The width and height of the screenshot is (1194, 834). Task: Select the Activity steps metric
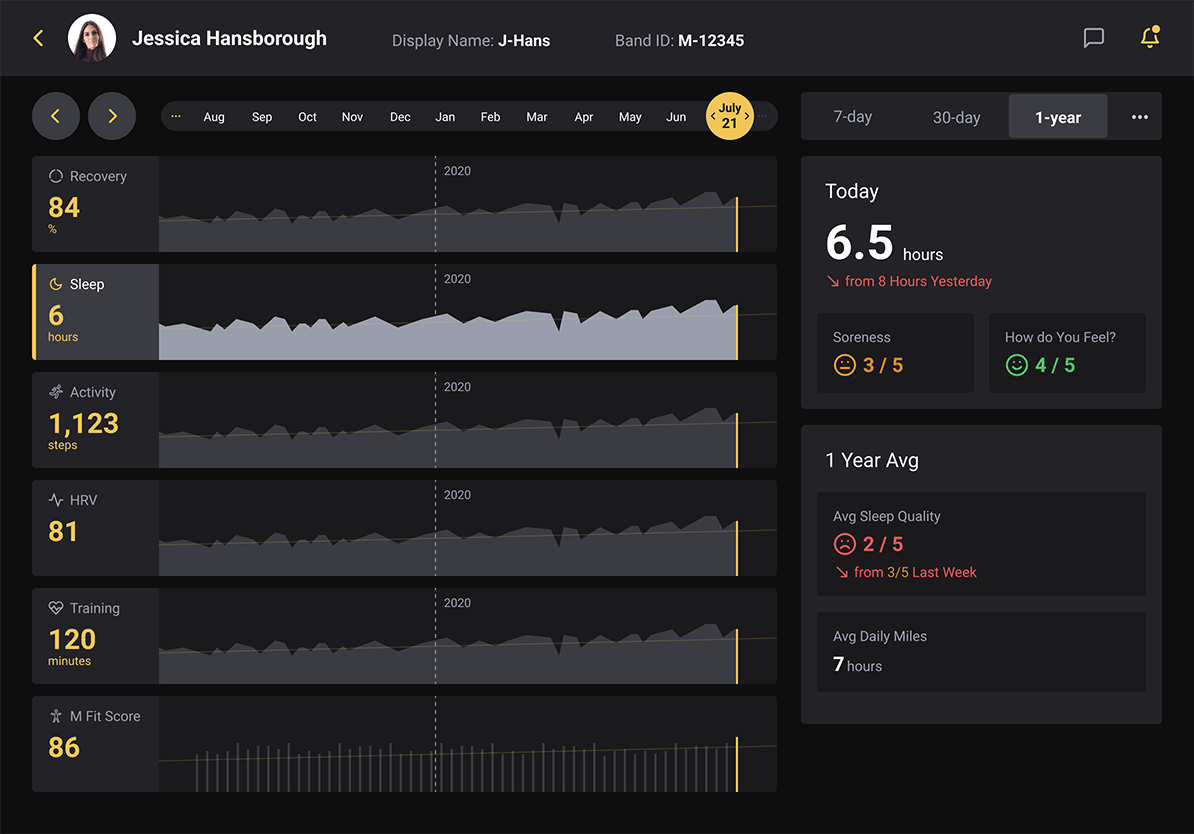pyautogui.click(x=96, y=419)
